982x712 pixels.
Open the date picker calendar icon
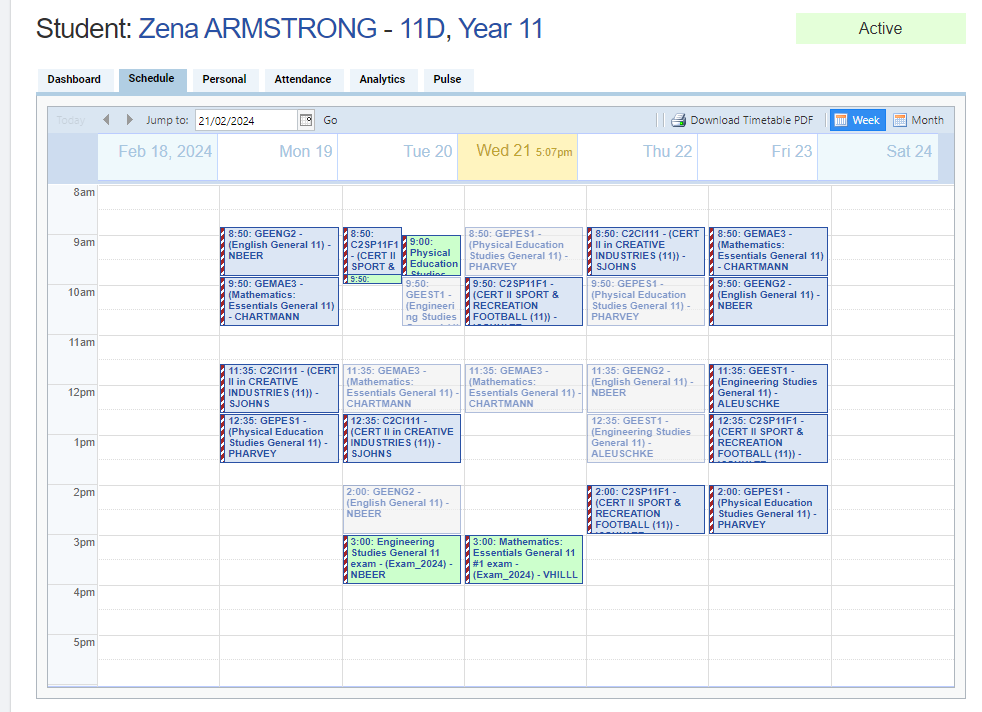pos(306,120)
